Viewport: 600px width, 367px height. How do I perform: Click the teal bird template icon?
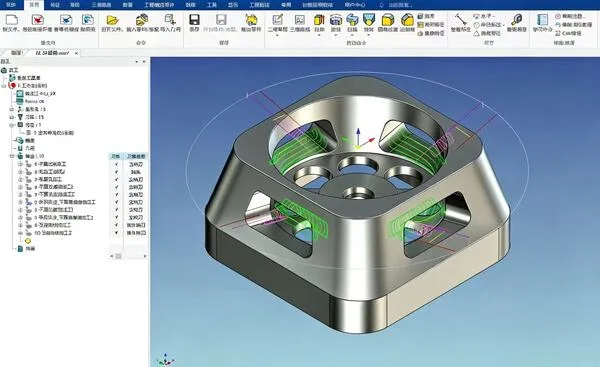point(88,20)
